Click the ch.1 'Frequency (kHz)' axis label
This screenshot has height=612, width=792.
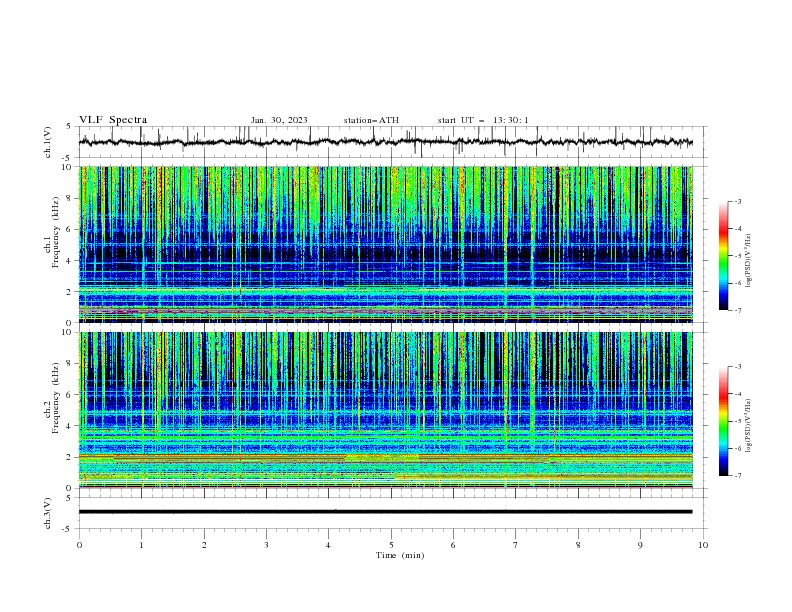click(55, 233)
